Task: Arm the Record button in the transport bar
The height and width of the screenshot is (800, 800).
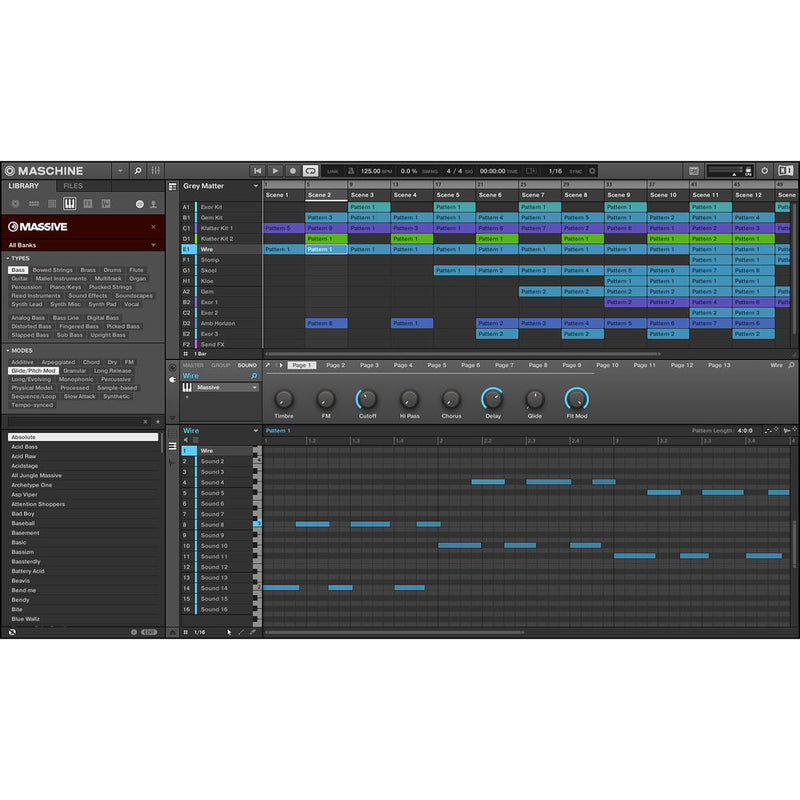Action: pos(292,170)
